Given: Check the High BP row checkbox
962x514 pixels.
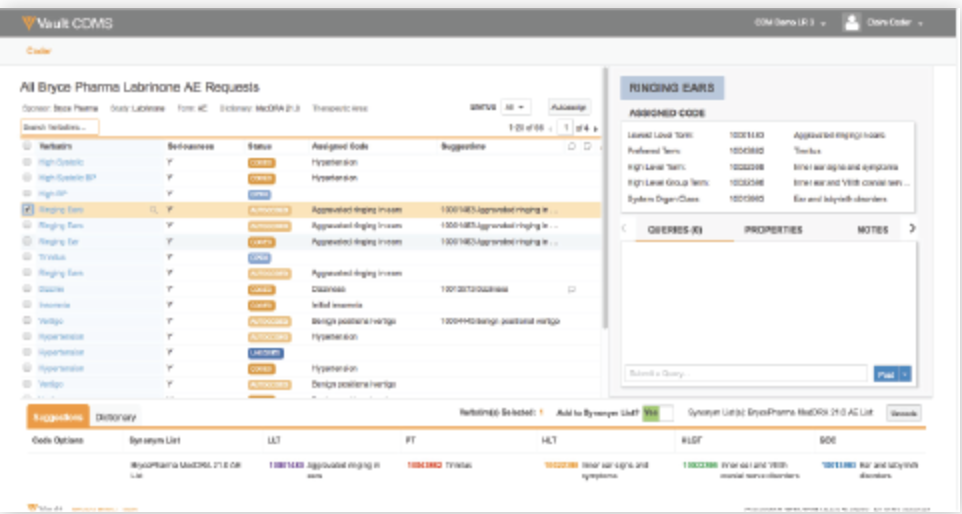Looking at the screenshot, I should [x=27, y=194].
